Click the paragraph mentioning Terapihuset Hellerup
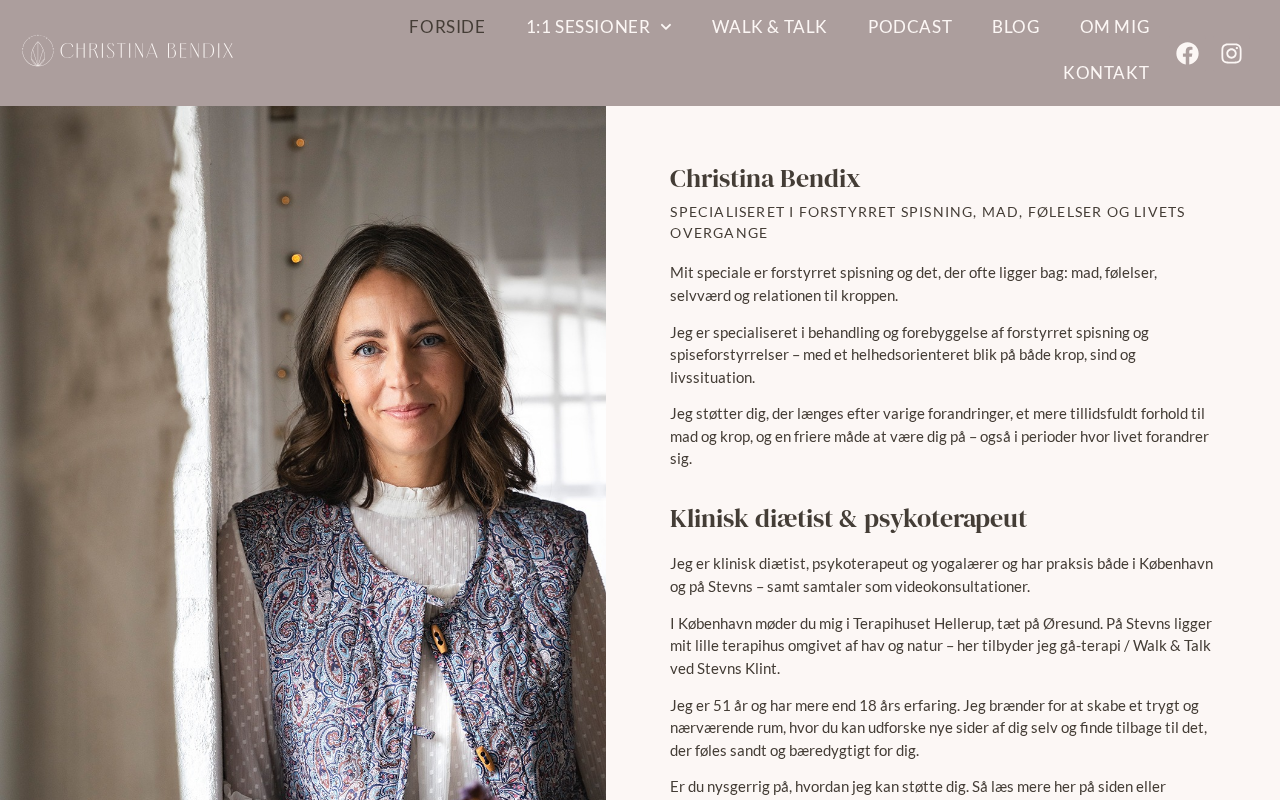Image resolution: width=1280 pixels, height=800 pixels. pyautogui.click(x=942, y=646)
